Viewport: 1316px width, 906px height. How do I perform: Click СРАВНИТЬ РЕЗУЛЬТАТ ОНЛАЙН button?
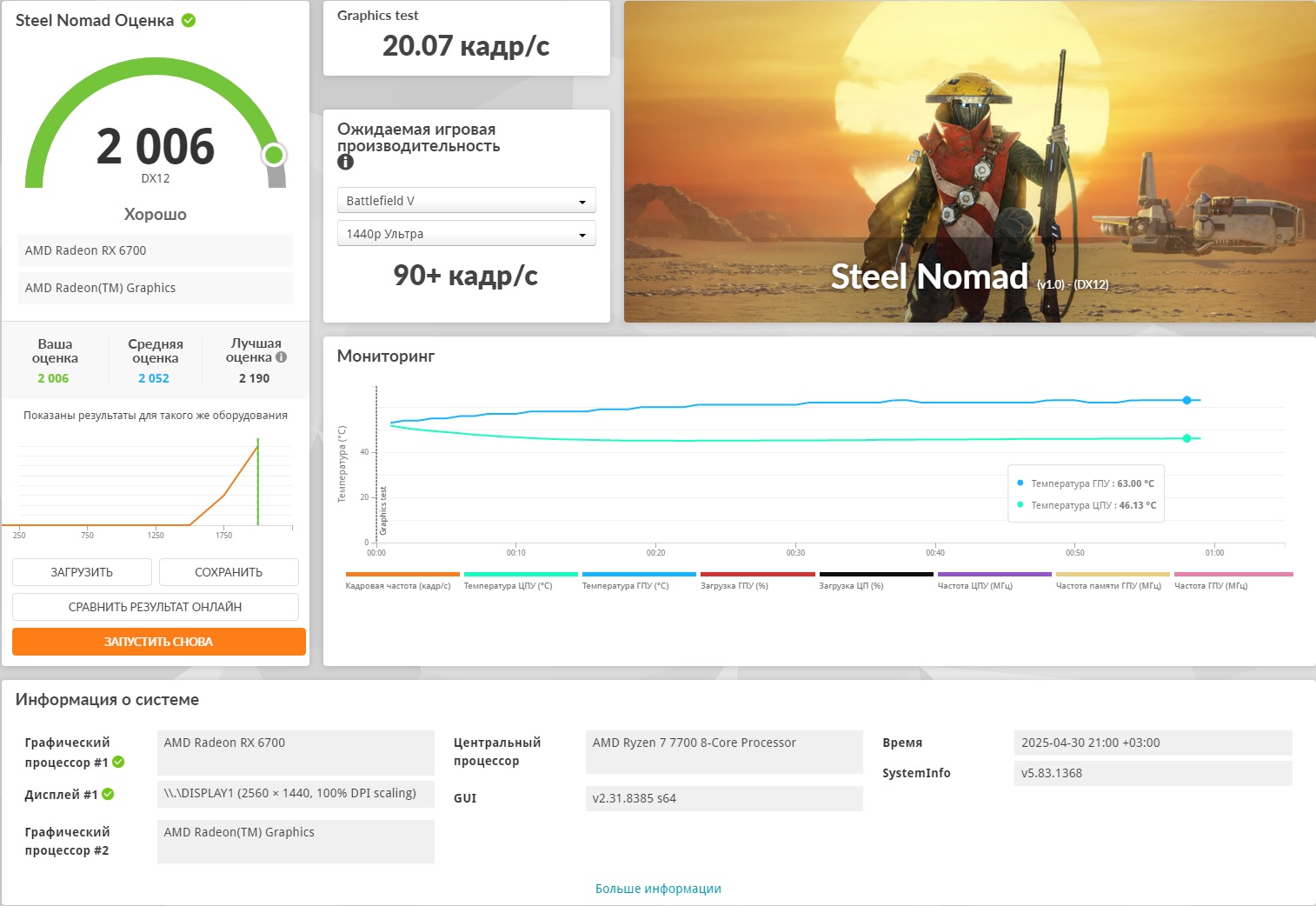click(x=156, y=607)
